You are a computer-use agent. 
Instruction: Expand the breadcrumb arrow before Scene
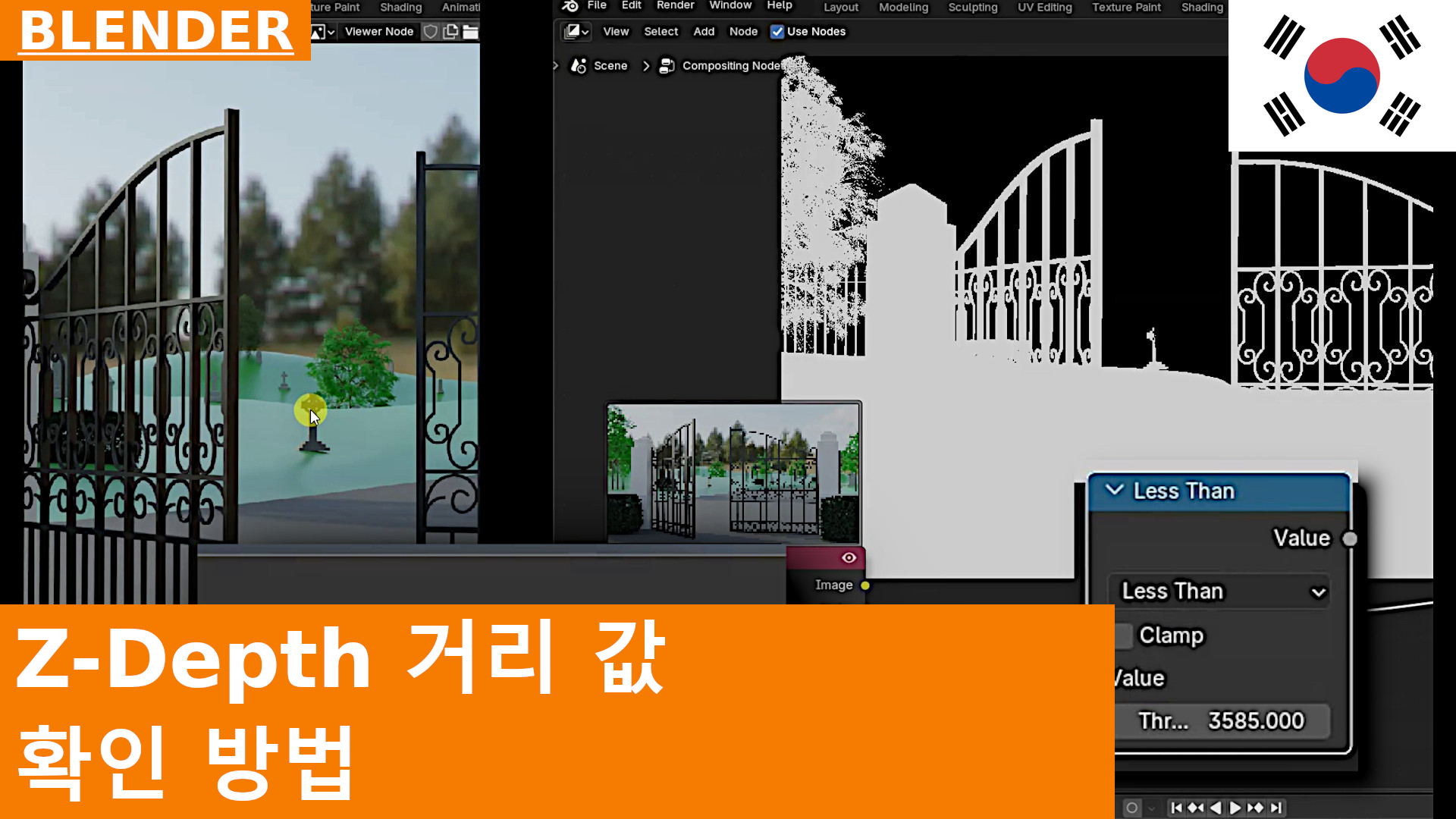coord(556,66)
